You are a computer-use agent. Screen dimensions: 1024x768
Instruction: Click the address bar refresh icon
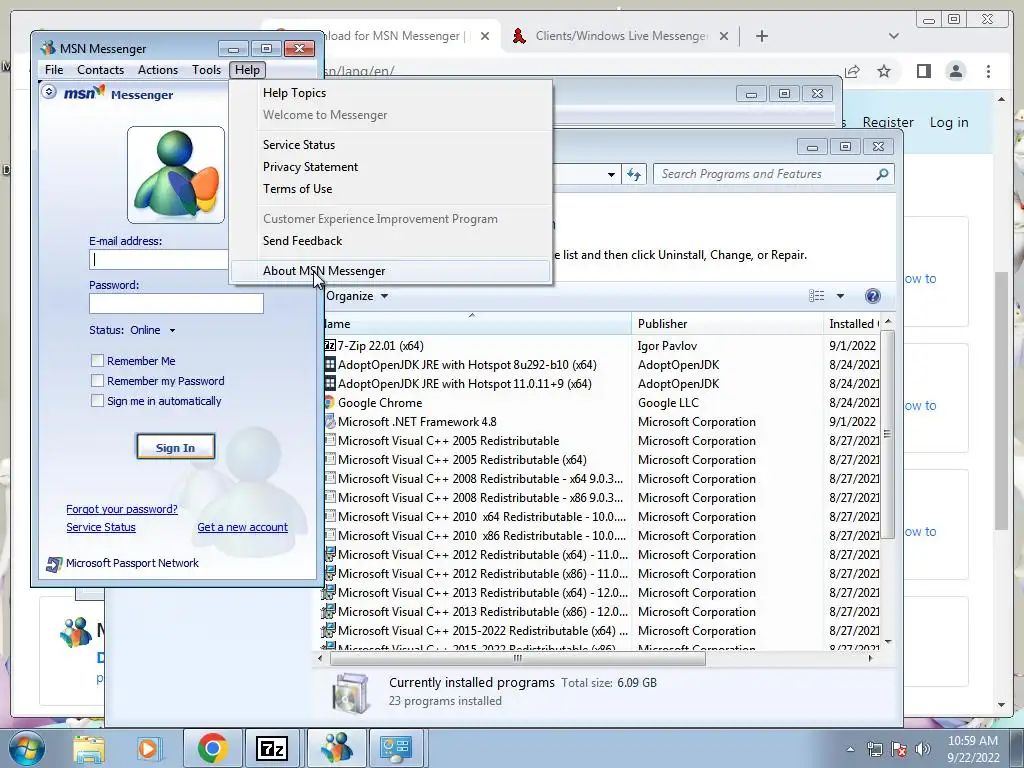(x=634, y=174)
